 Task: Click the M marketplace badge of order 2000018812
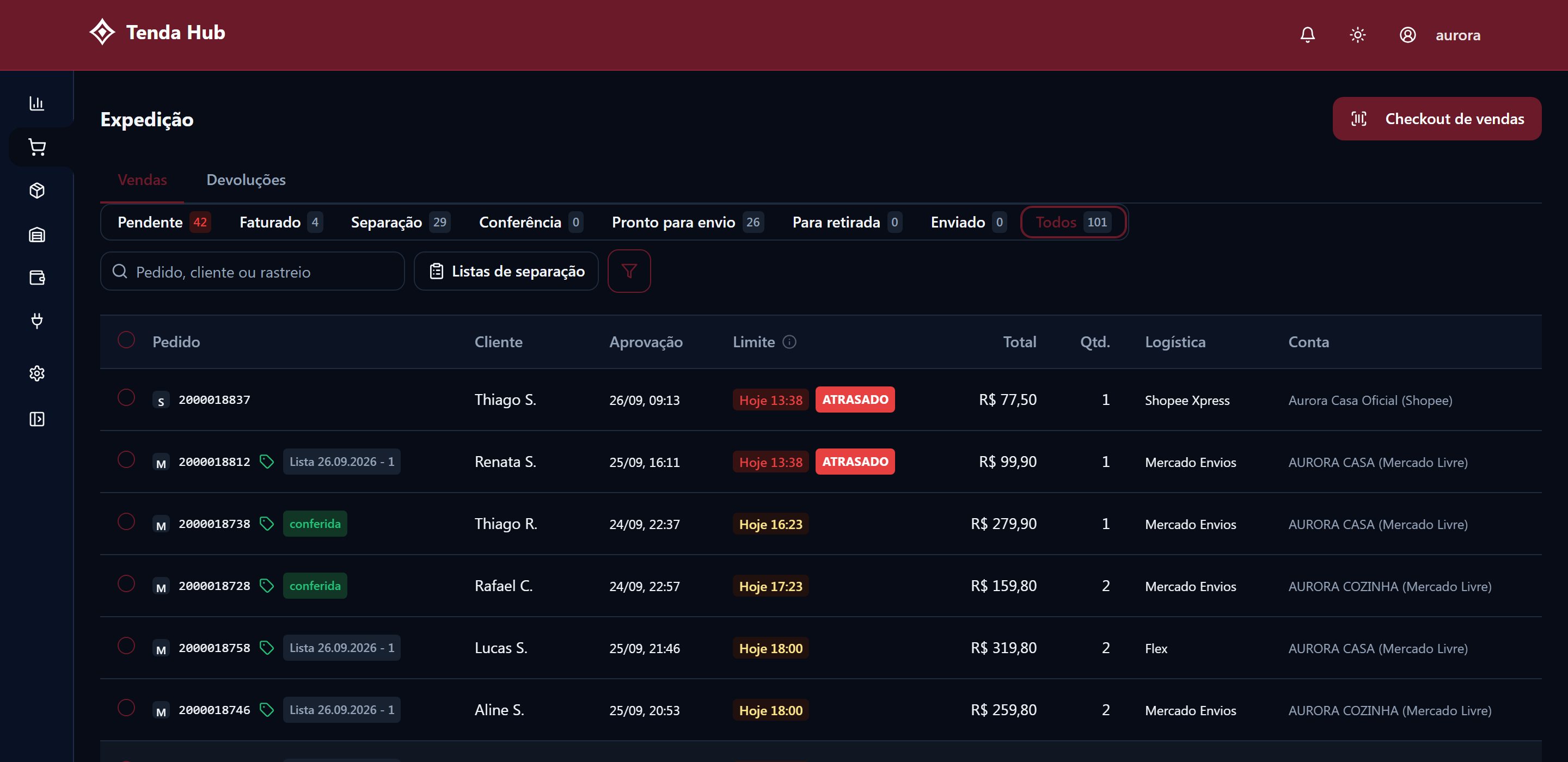pyautogui.click(x=161, y=463)
